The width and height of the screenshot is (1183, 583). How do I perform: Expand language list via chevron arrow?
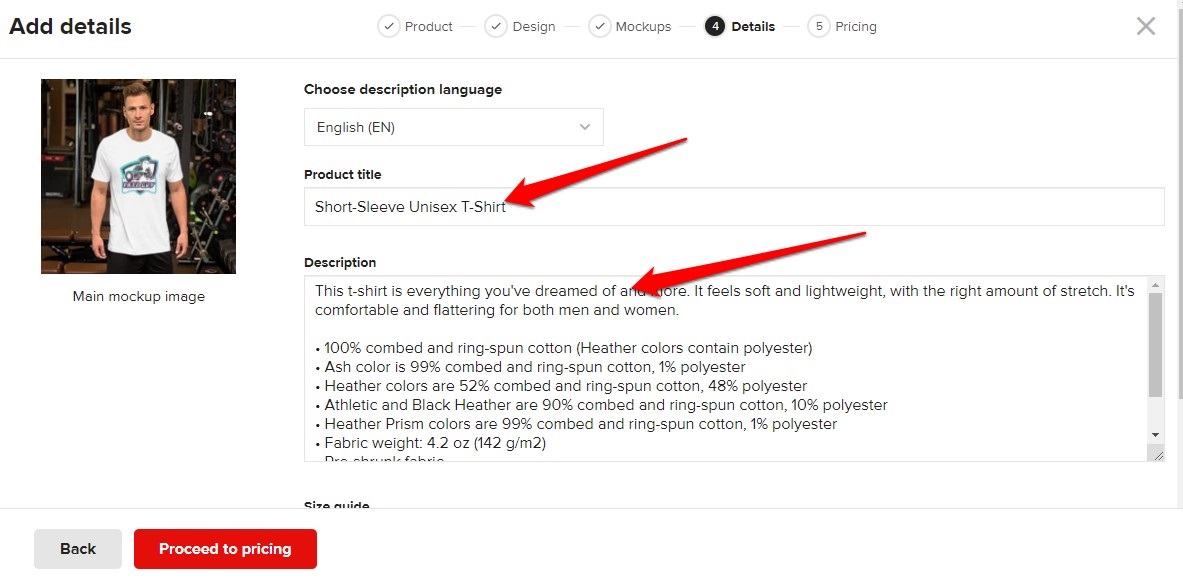click(x=585, y=127)
